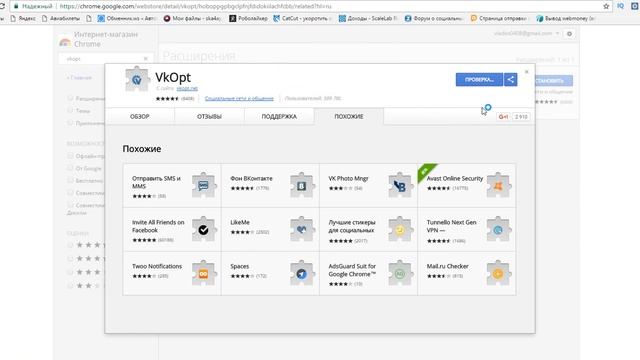
Task: Select the Темы radio filter in sidebar
Action: pos(70,110)
